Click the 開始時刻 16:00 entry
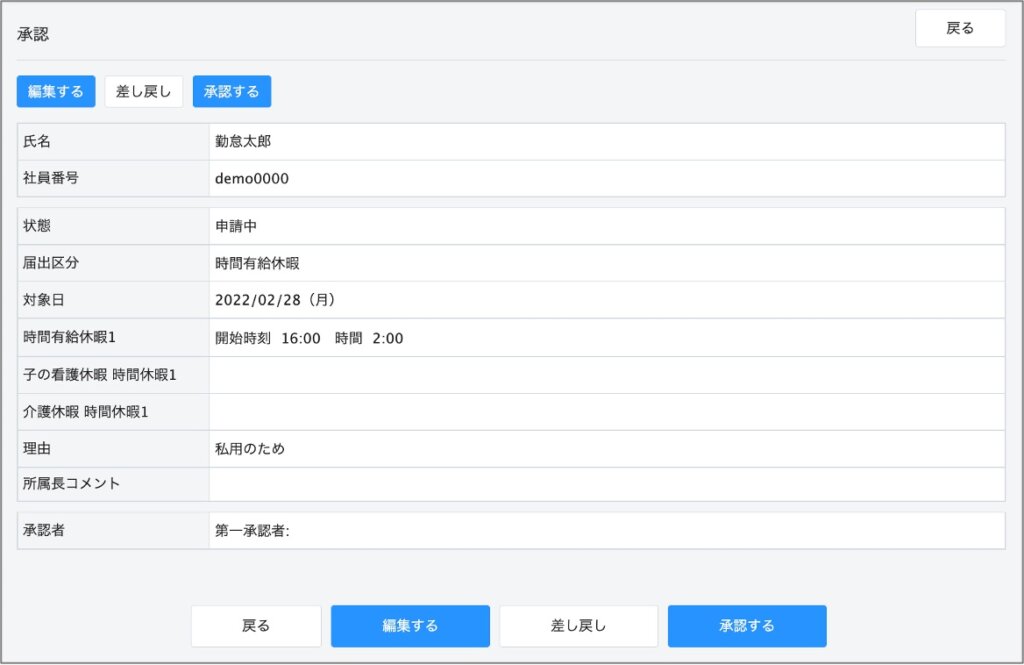Viewport: 1024px width, 665px height. click(x=268, y=338)
